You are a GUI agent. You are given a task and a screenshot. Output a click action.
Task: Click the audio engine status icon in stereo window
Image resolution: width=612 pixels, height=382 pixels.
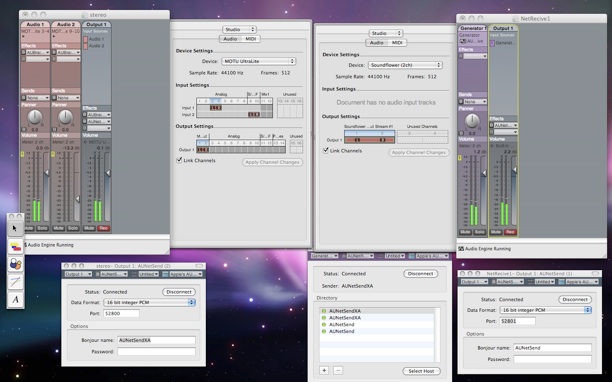(25, 245)
